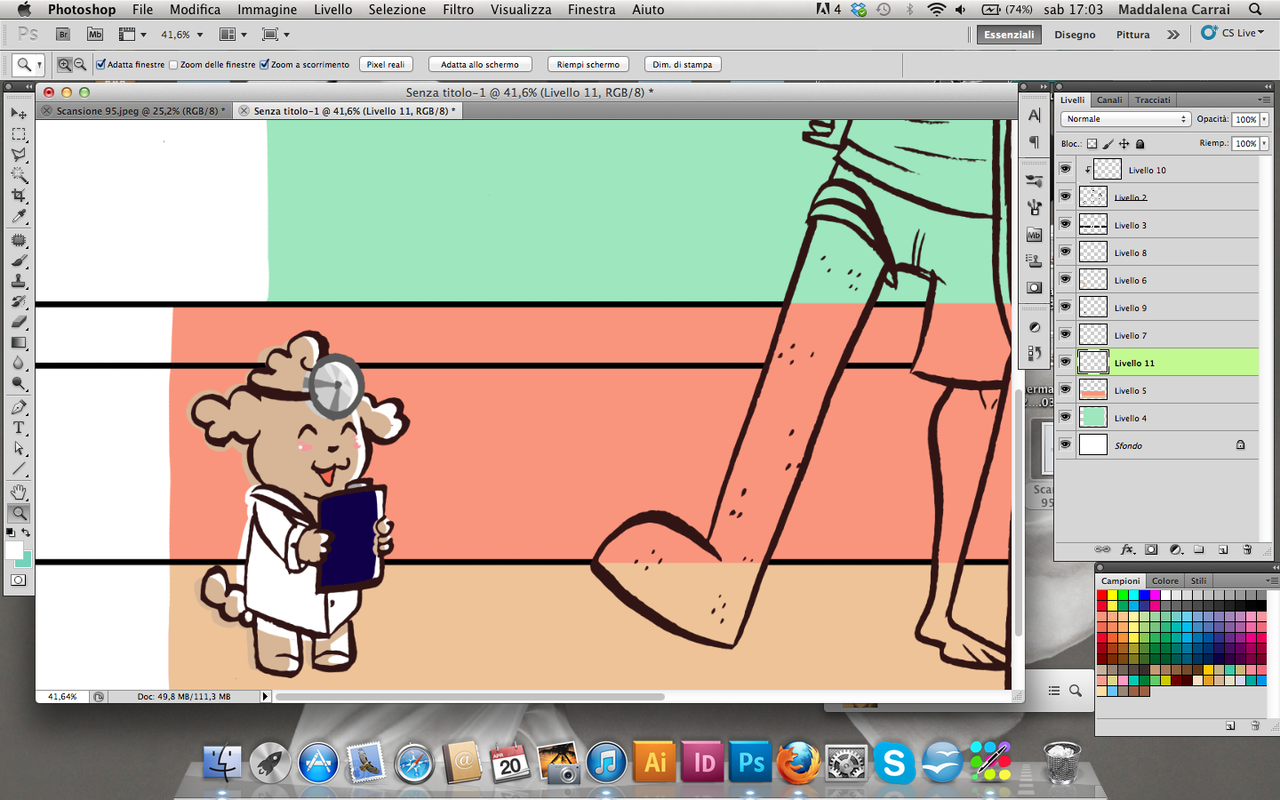Select the Clone Stamp tool

point(19,281)
